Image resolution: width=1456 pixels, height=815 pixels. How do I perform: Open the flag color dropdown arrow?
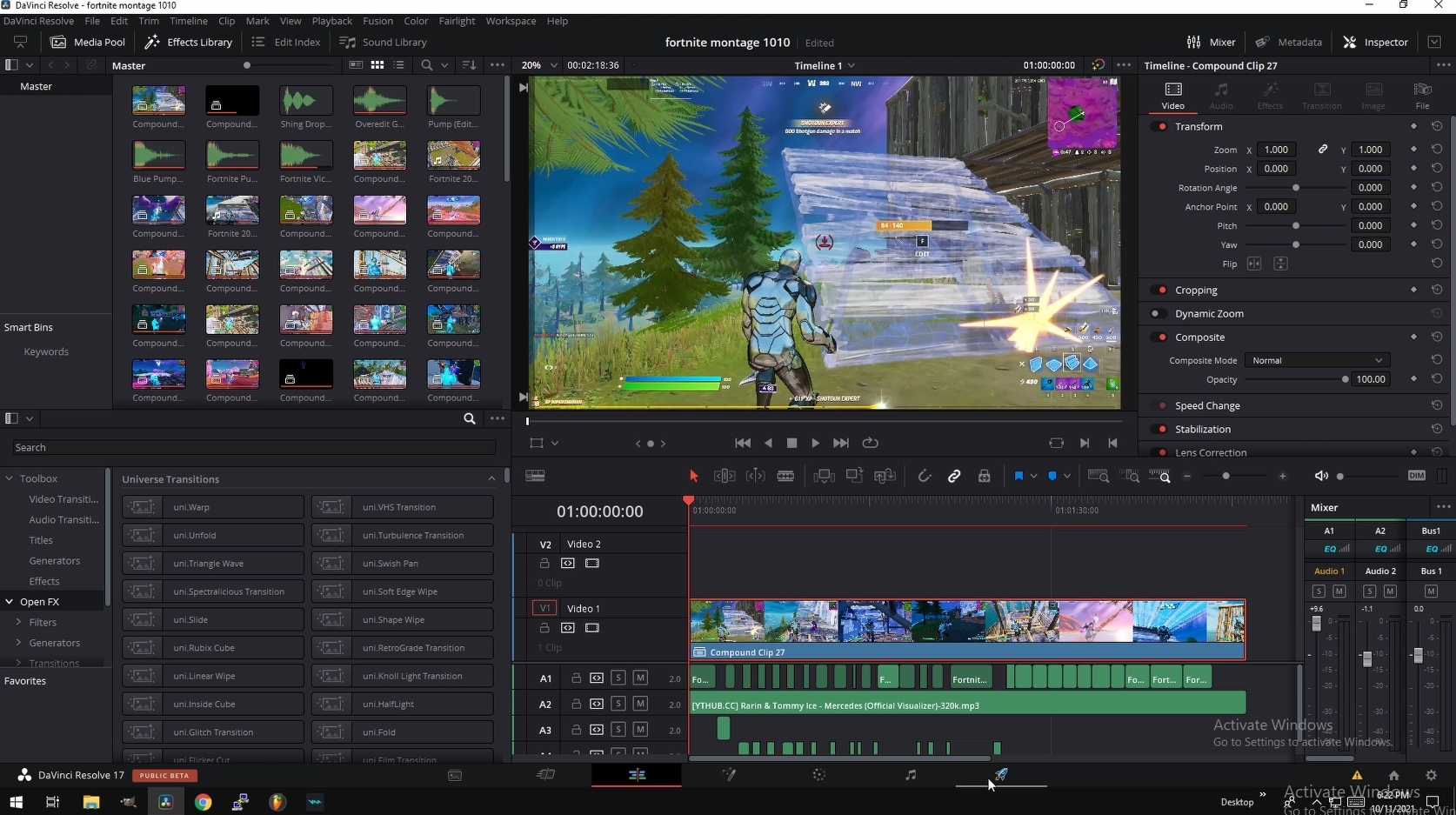[1033, 476]
